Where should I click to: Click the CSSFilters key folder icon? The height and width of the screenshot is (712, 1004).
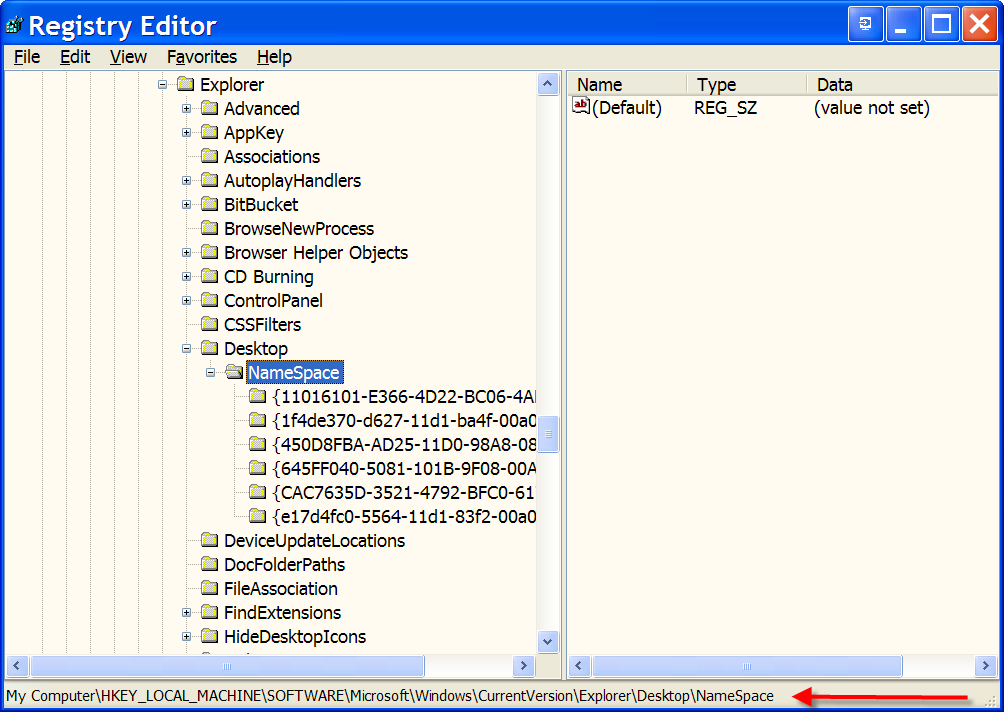[210, 323]
